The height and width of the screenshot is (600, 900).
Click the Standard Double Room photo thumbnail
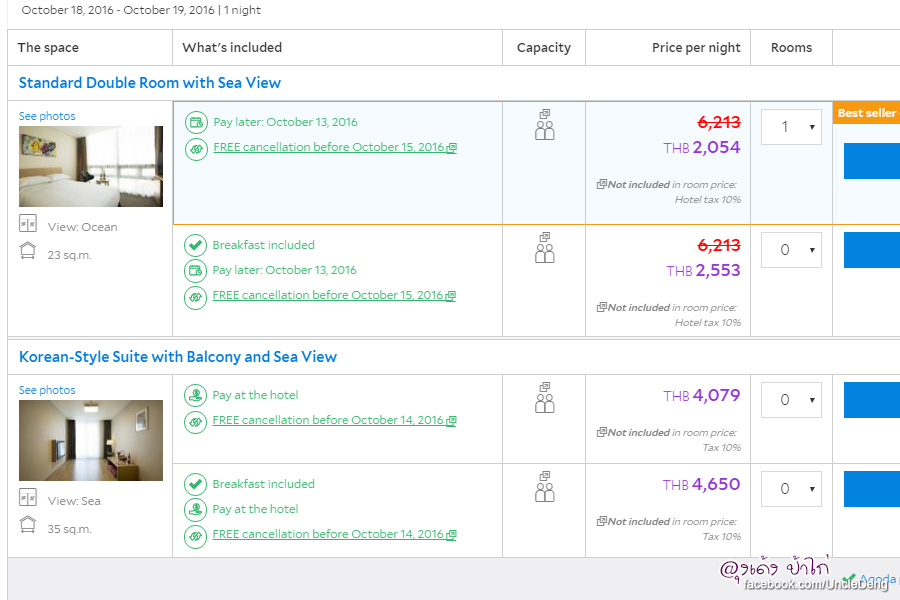[91, 166]
